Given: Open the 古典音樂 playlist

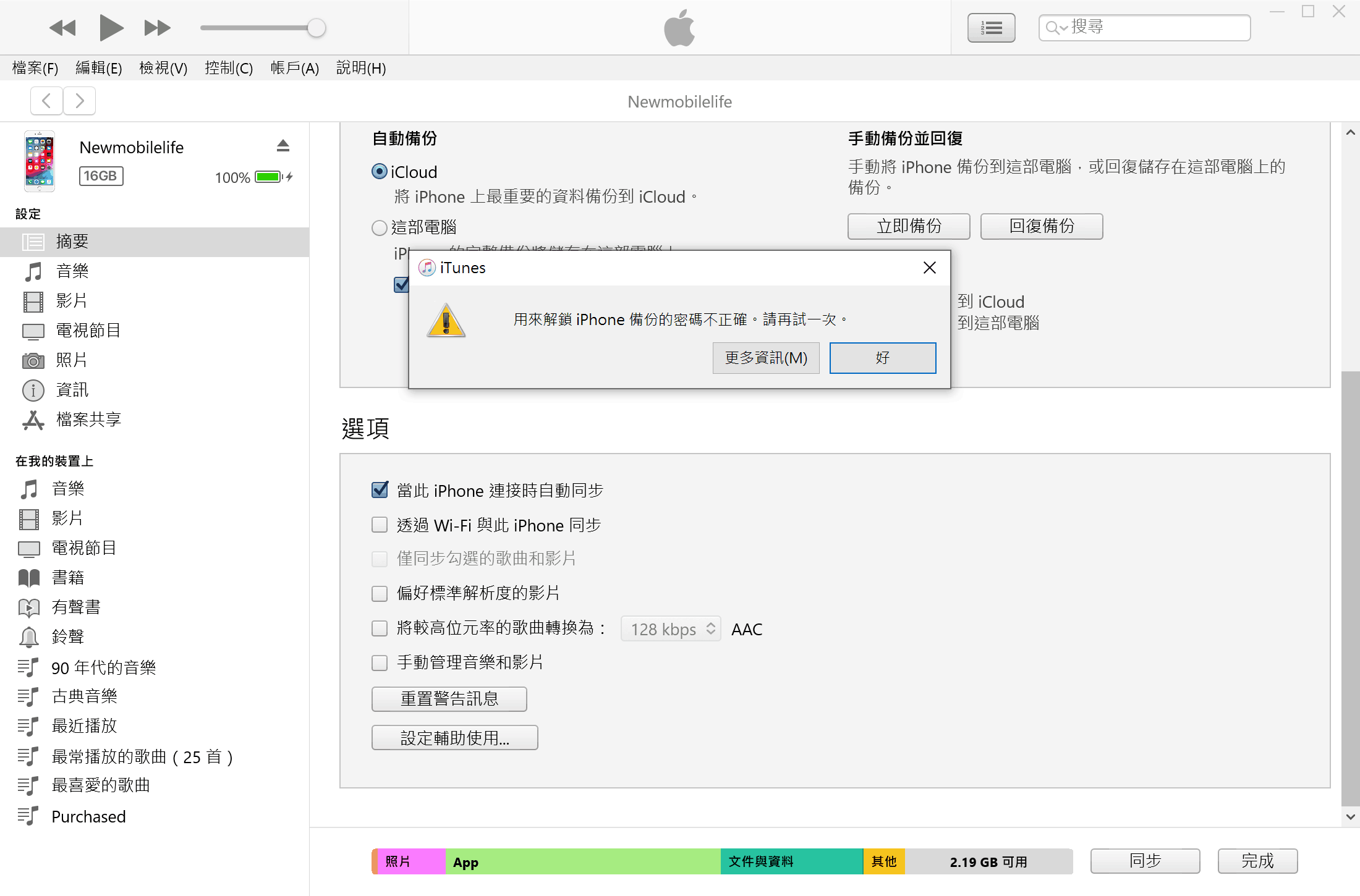Looking at the screenshot, I should click(155, 696).
